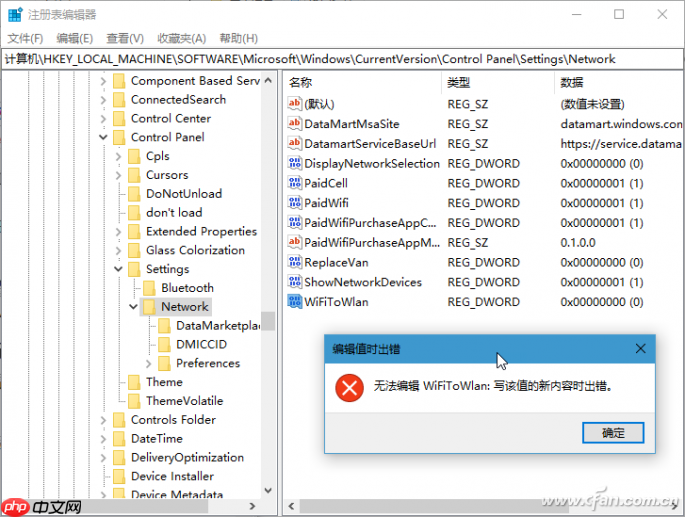This screenshot has height=517, width=685.
Task: Expand the Cpls key
Action: click(118, 156)
